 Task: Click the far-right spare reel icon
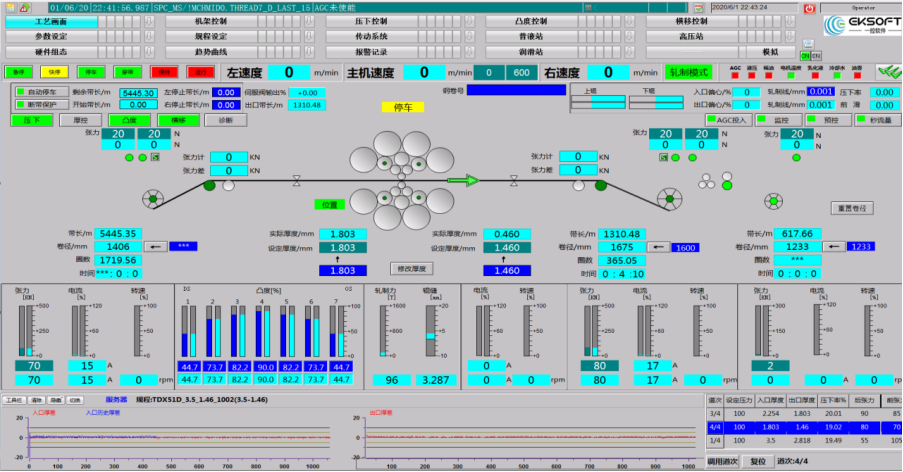coord(773,201)
